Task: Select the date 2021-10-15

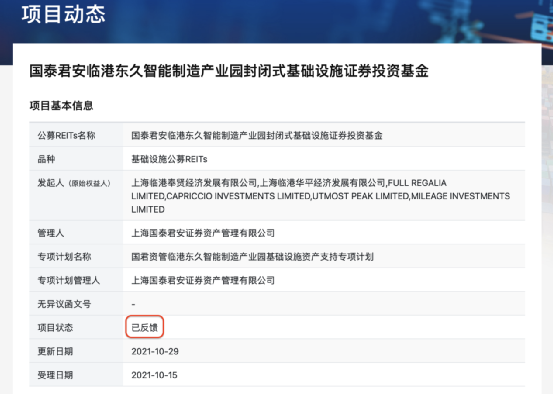Action: [154, 375]
